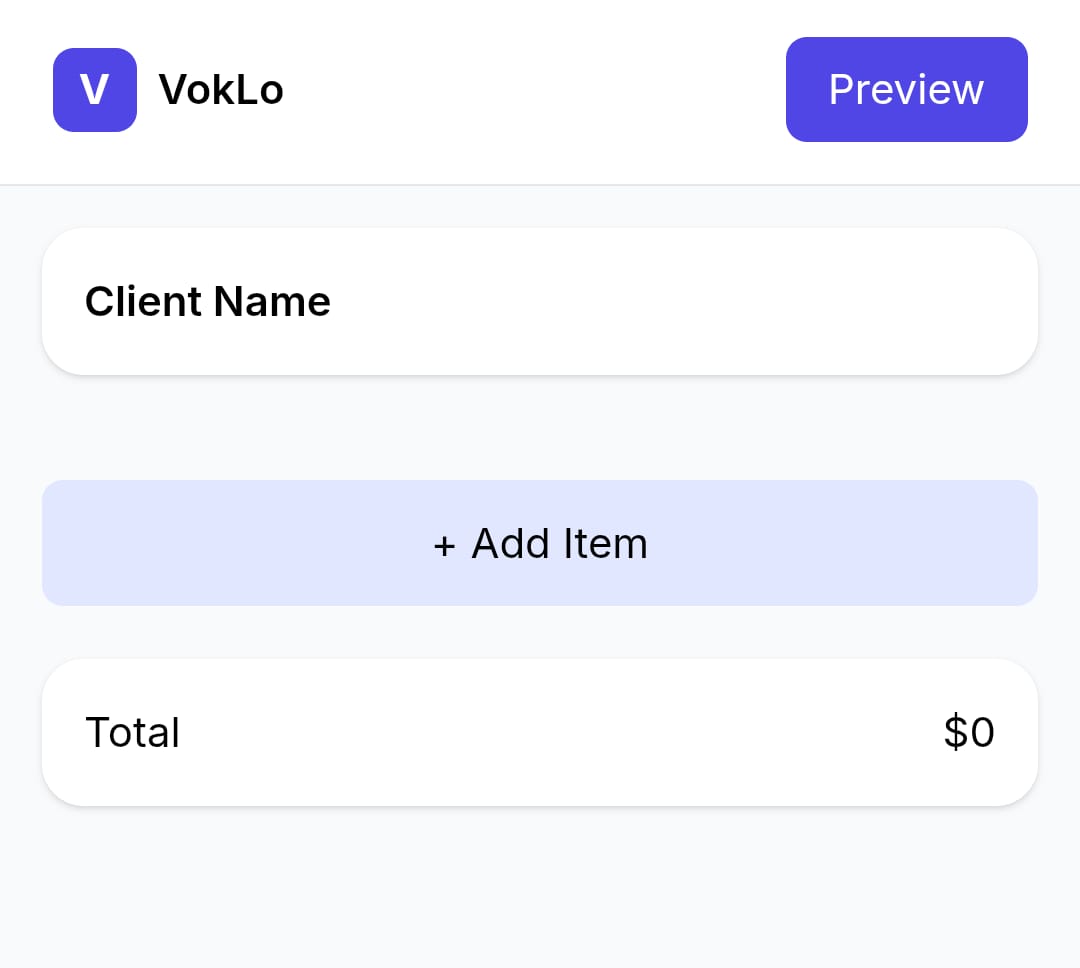Click the Client Name input field
Screen dimensions: 1080x968
click(540, 300)
